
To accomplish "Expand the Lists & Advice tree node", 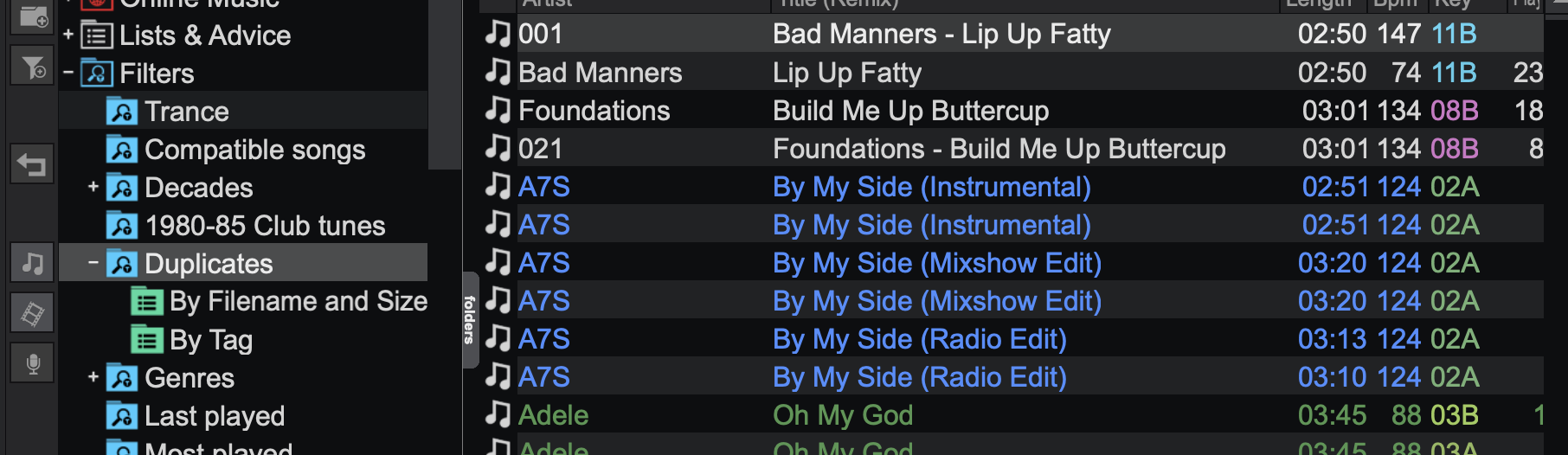I will coord(68,35).
